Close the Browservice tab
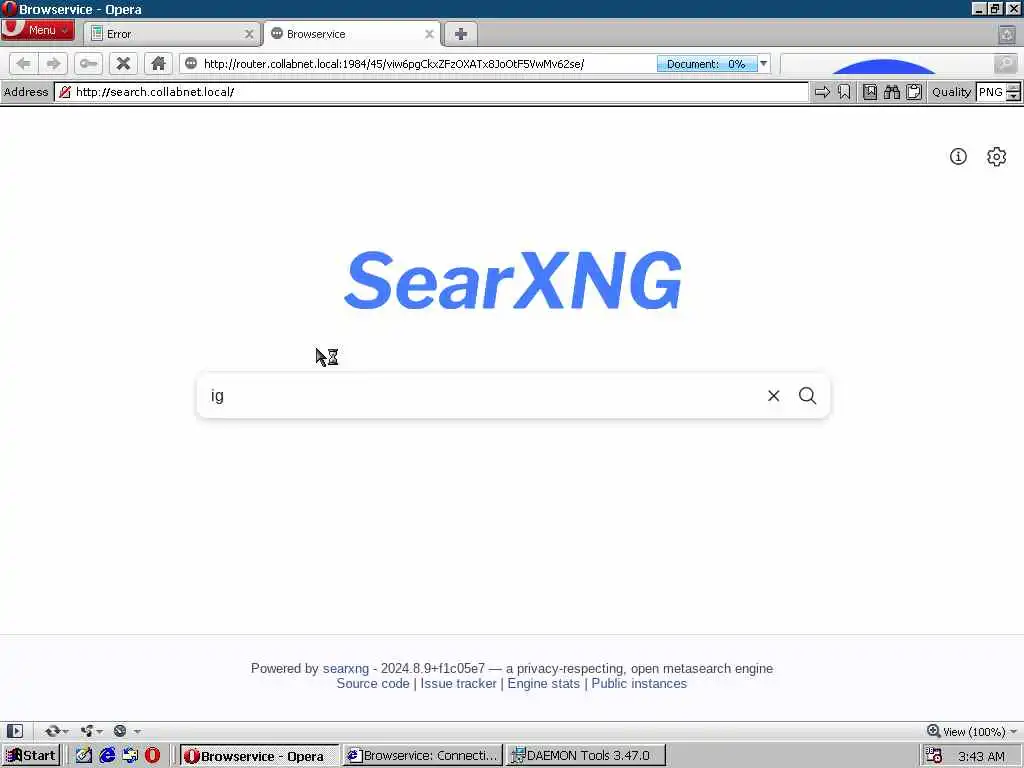Screen dimensions: 1024x768 [429, 34]
